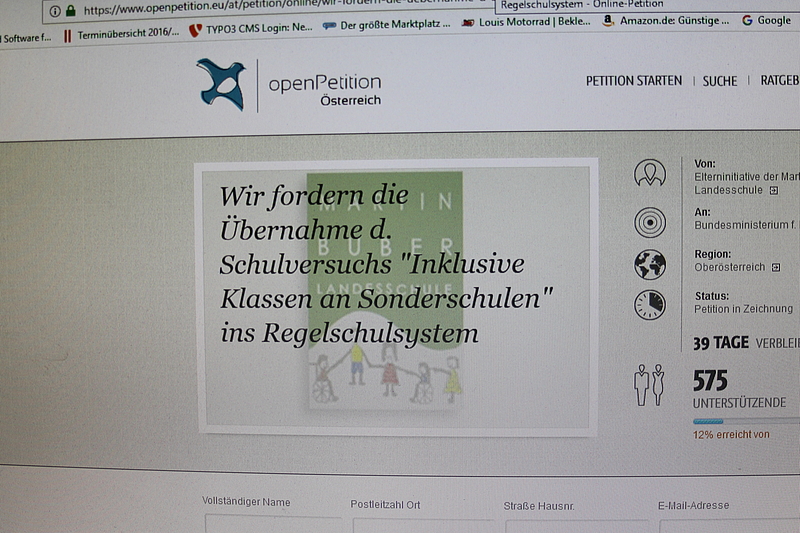800x533 pixels.
Task: Click the site info icon in address bar
Action: click(x=55, y=10)
